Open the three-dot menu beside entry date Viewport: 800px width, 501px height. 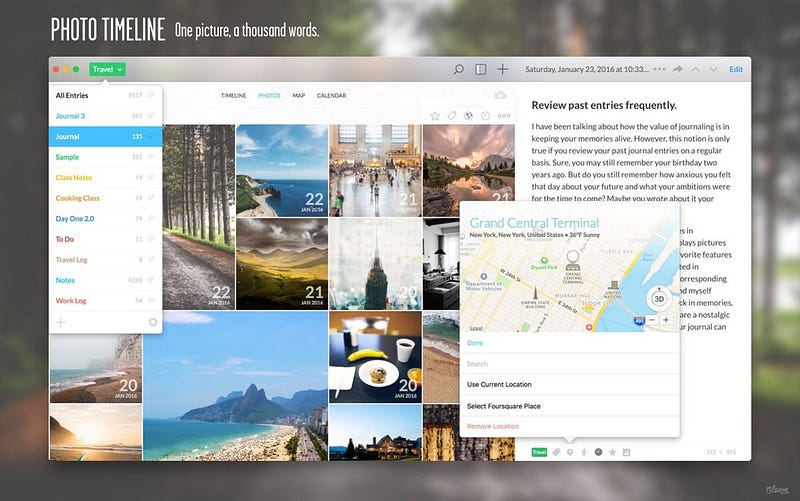click(x=659, y=69)
